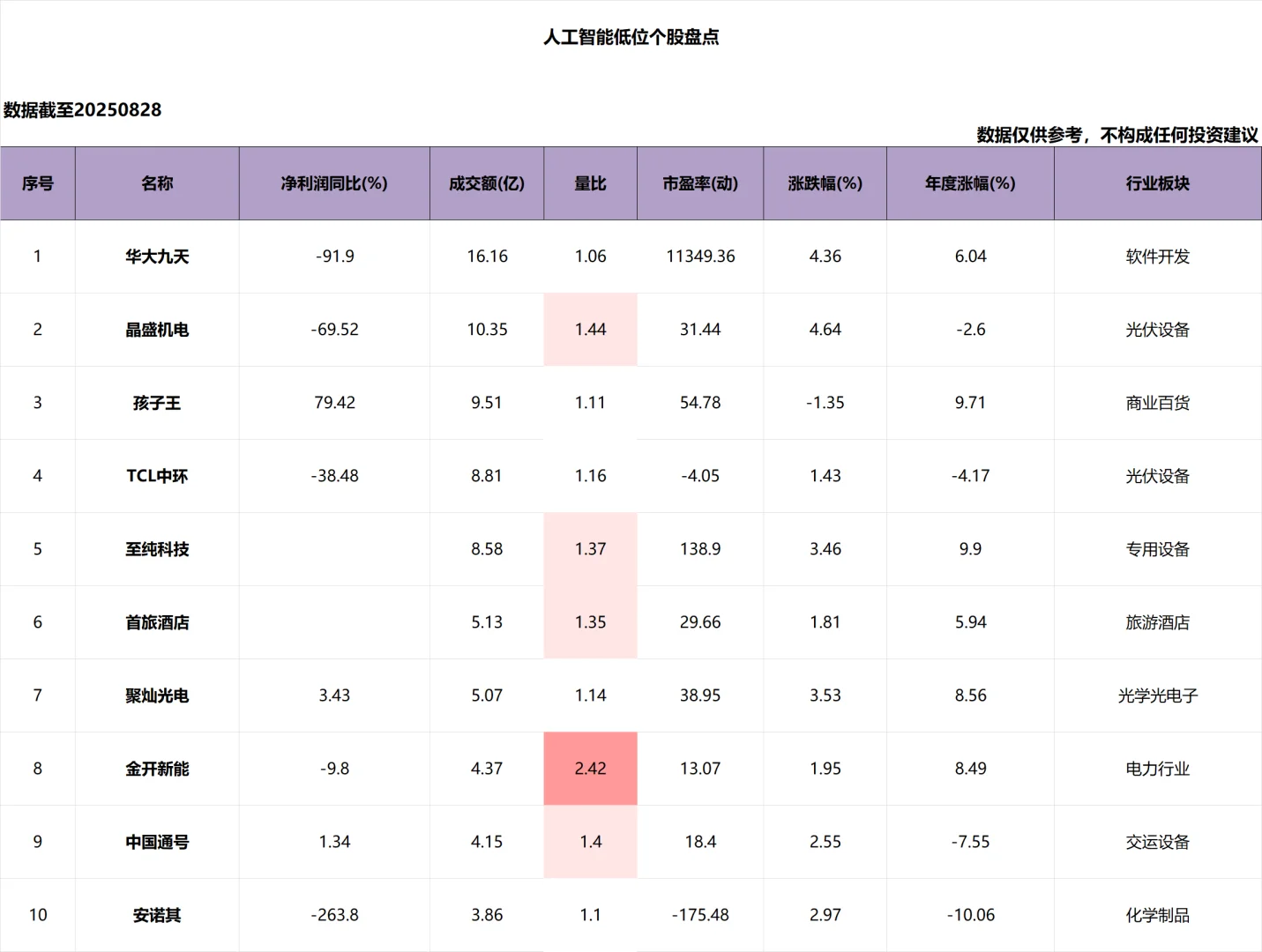Click the disclaimer 数据仅供参考，不构成任何投资建议
This screenshot has height=952, width=1262.
(x=1116, y=135)
